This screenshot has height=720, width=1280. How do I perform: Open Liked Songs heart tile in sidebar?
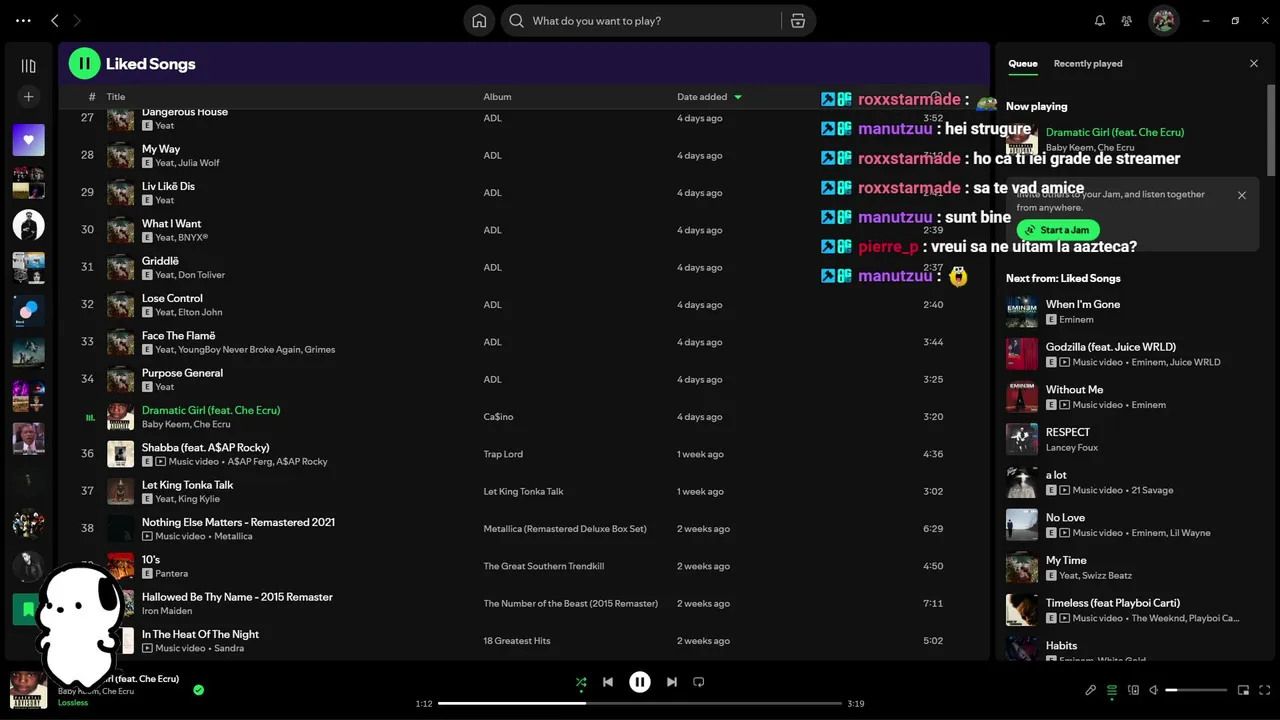pyautogui.click(x=28, y=140)
